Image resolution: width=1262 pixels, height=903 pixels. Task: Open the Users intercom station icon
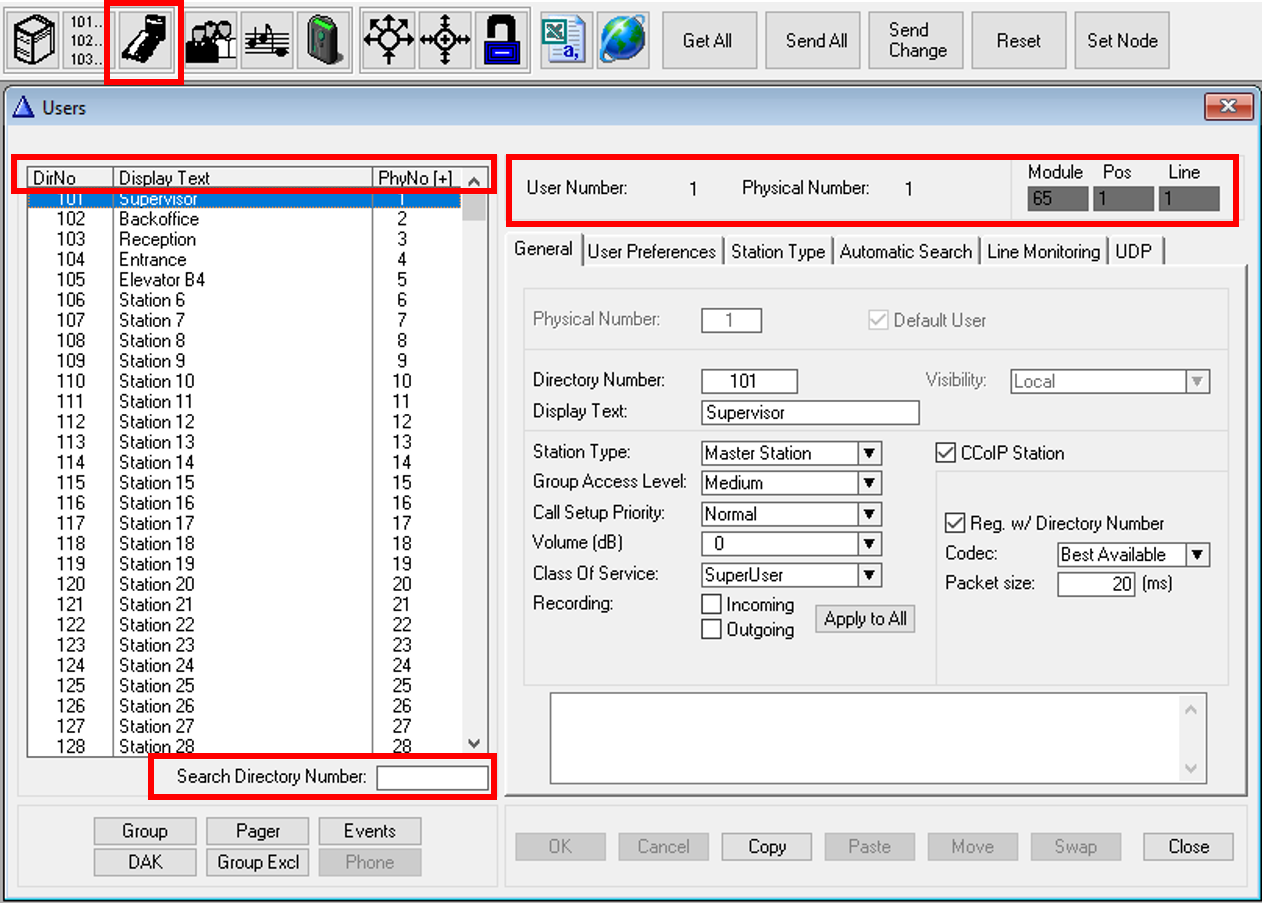tap(145, 40)
